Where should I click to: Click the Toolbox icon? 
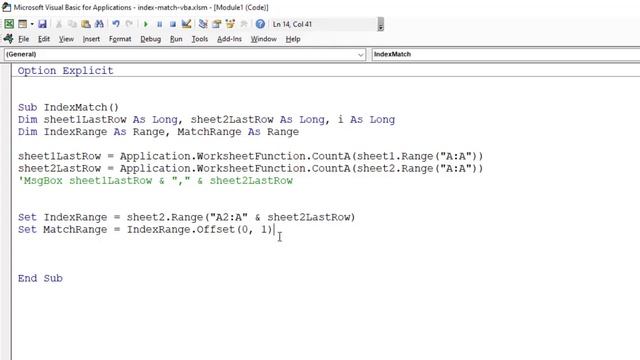click(244, 24)
